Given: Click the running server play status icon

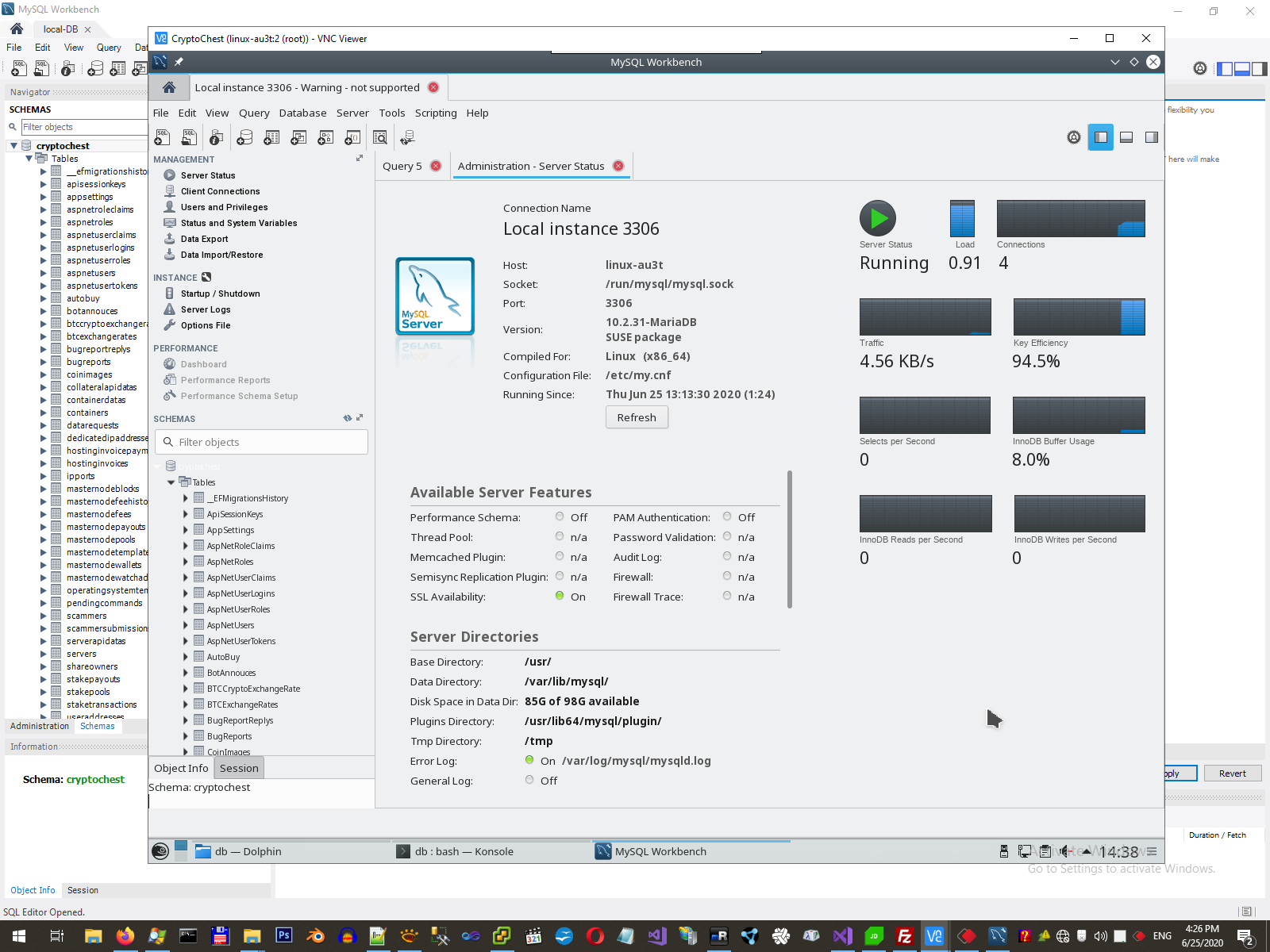Looking at the screenshot, I should click(878, 218).
